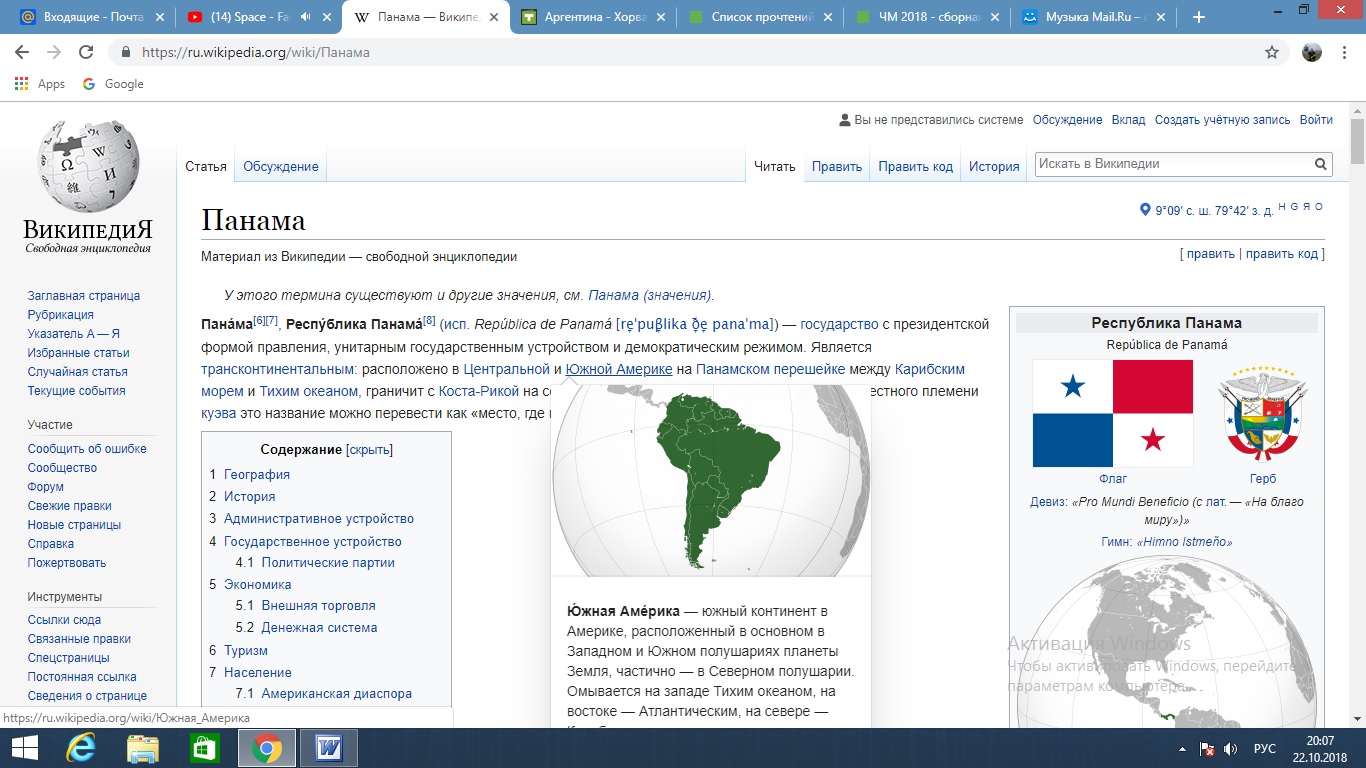
Task: Open the Панама (значения) disambiguation link
Action: coord(650,296)
